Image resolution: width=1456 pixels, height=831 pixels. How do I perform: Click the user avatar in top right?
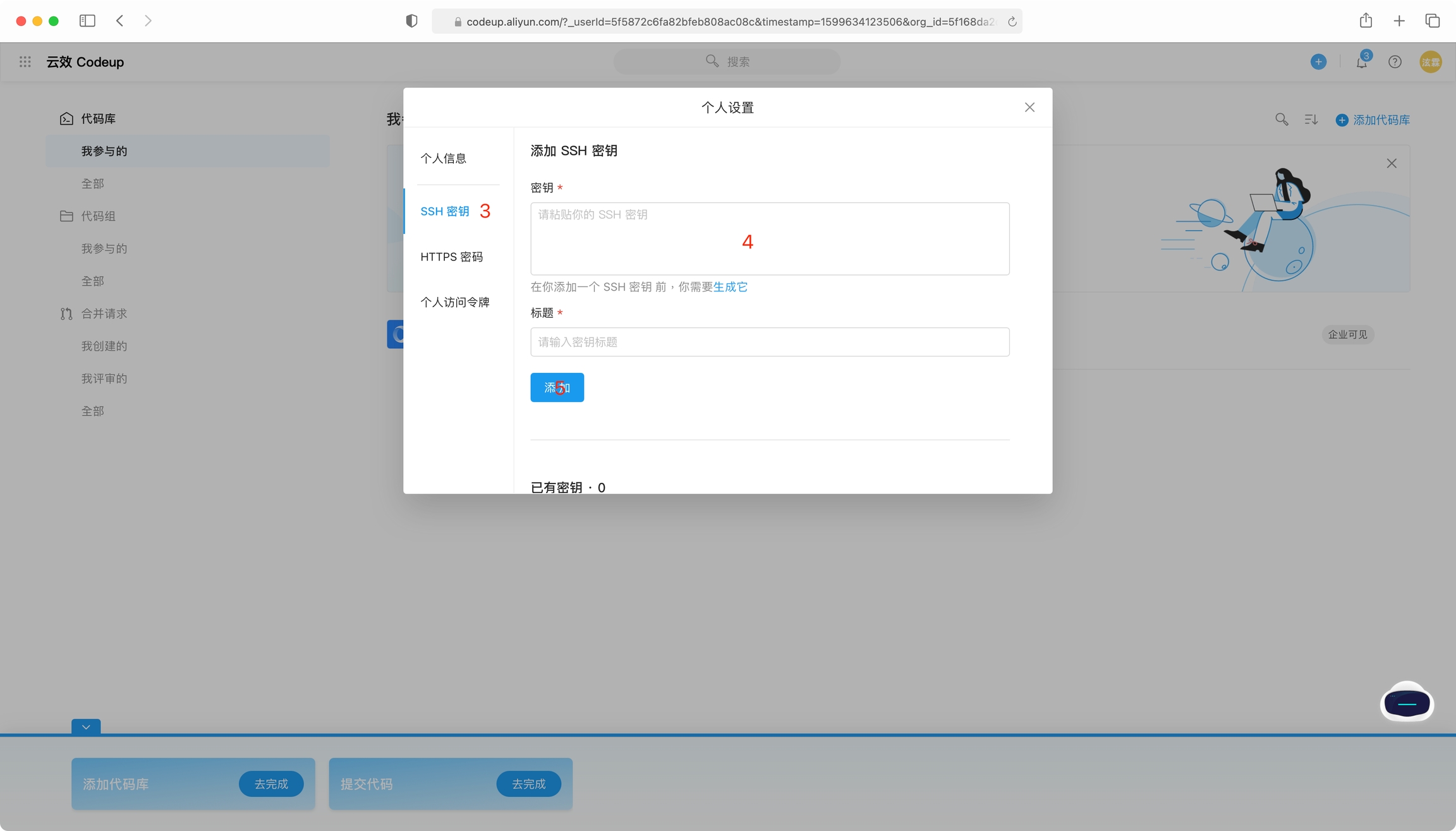[1431, 62]
